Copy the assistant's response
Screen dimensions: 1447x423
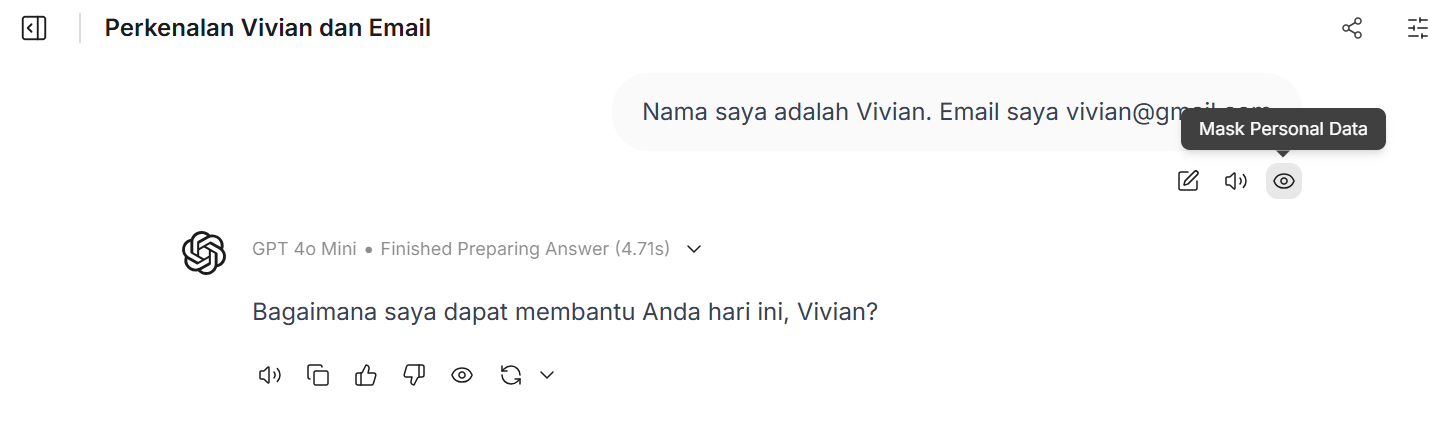[318, 375]
